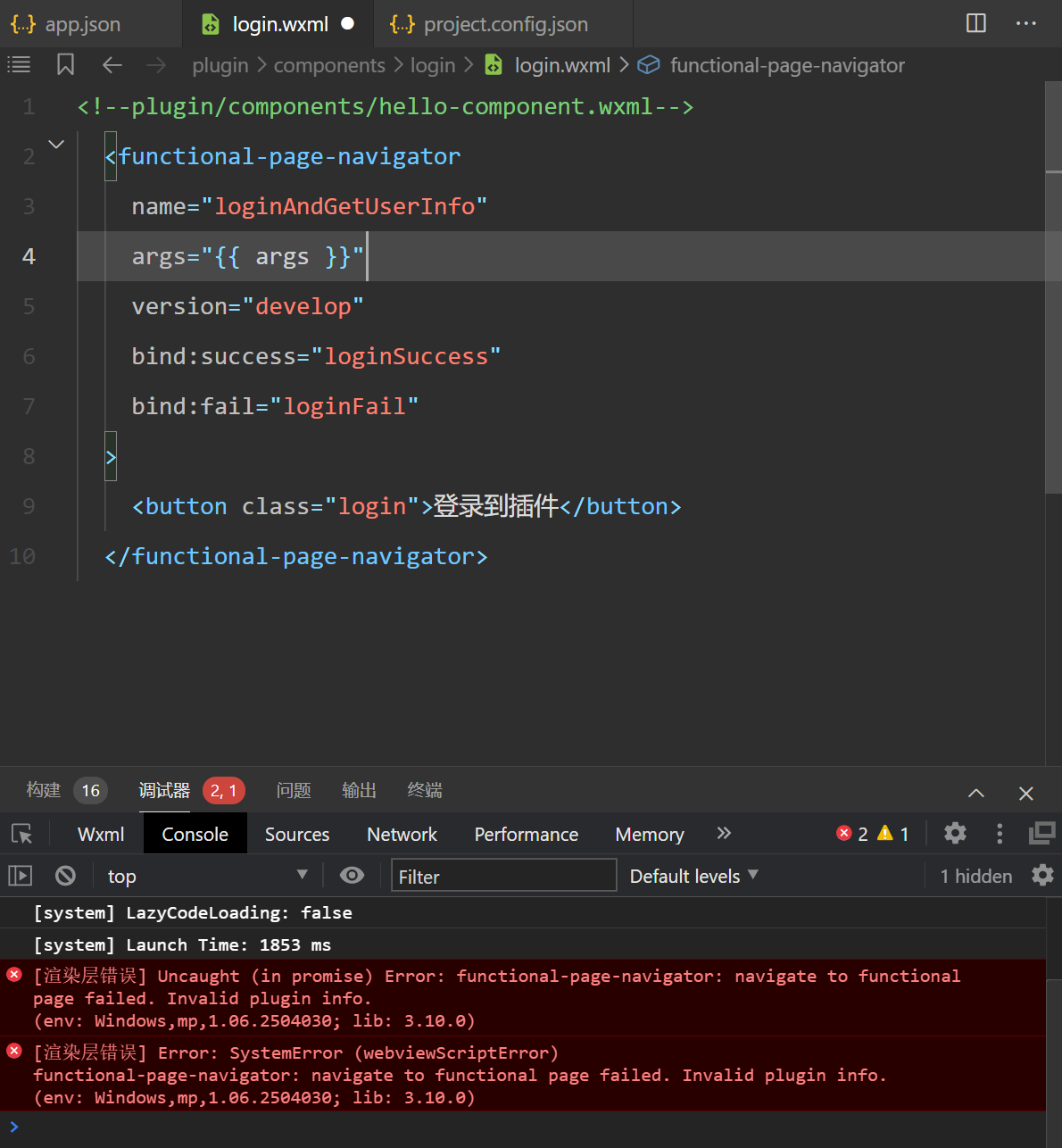Click the split editor icon
Viewport: 1062px width, 1148px height.
tap(976, 23)
